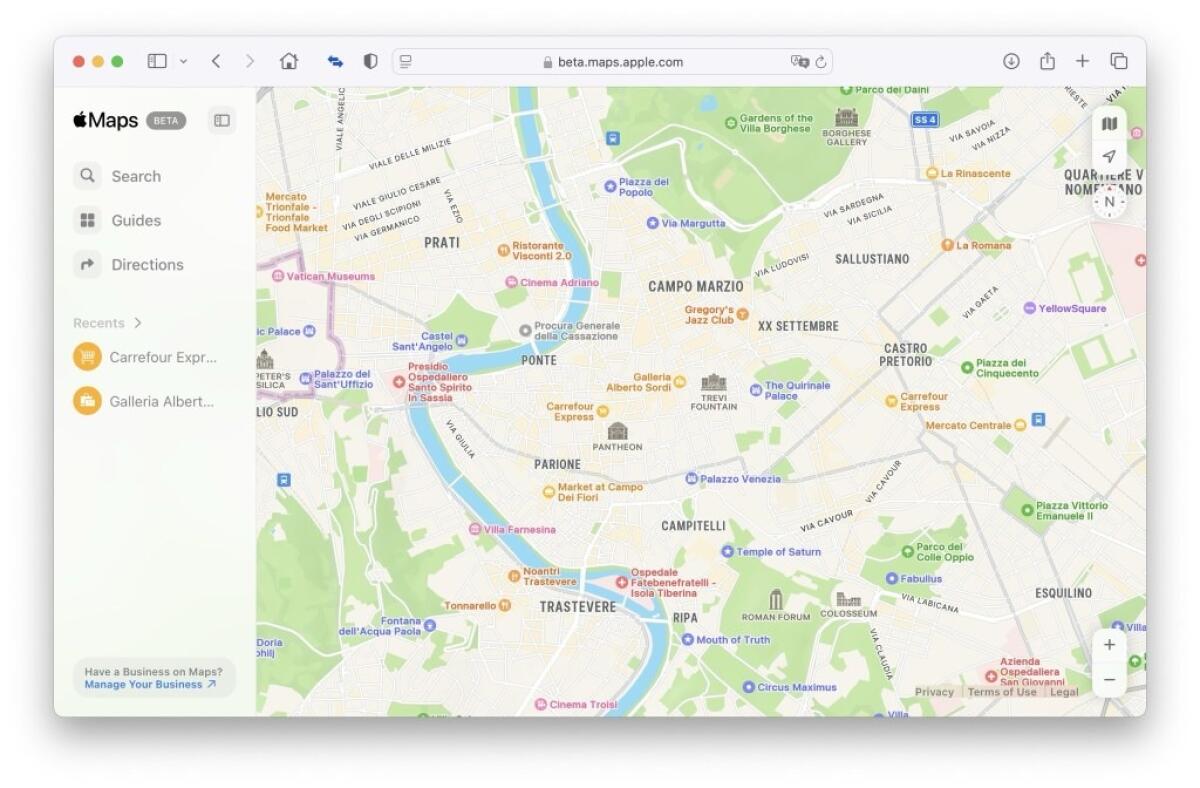Screen dimensions: 1200x788
Task: Click the current location arrow control
Action: 1109,156
